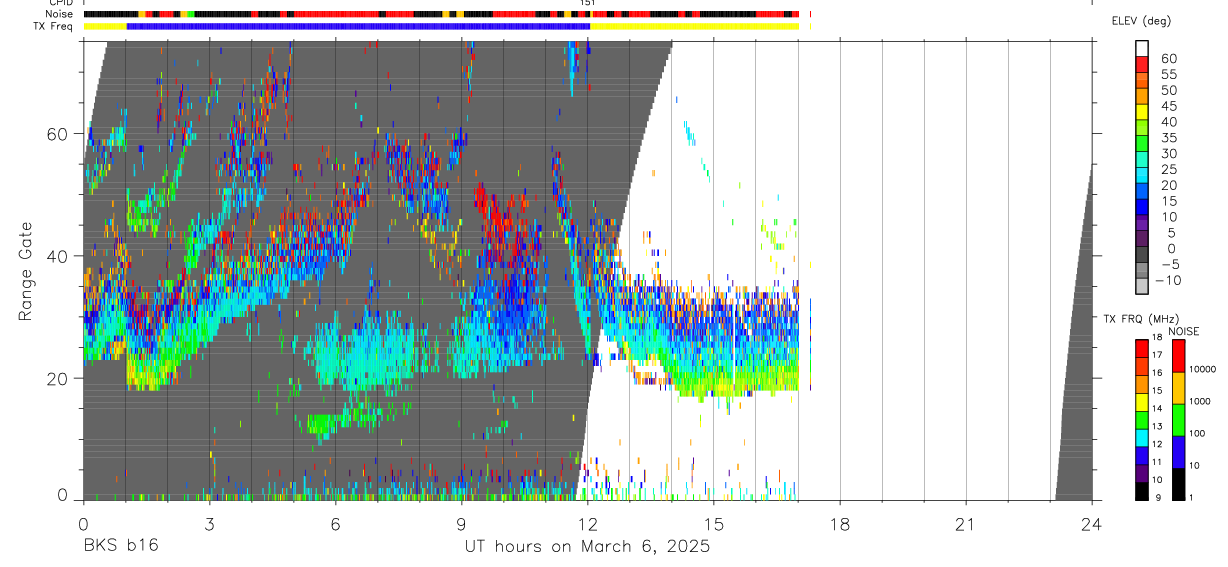Click the yellow TX Freq segment after 12 UT
Image resolution: width=1228 pixels, height=567 pixels.
[695, 26]
